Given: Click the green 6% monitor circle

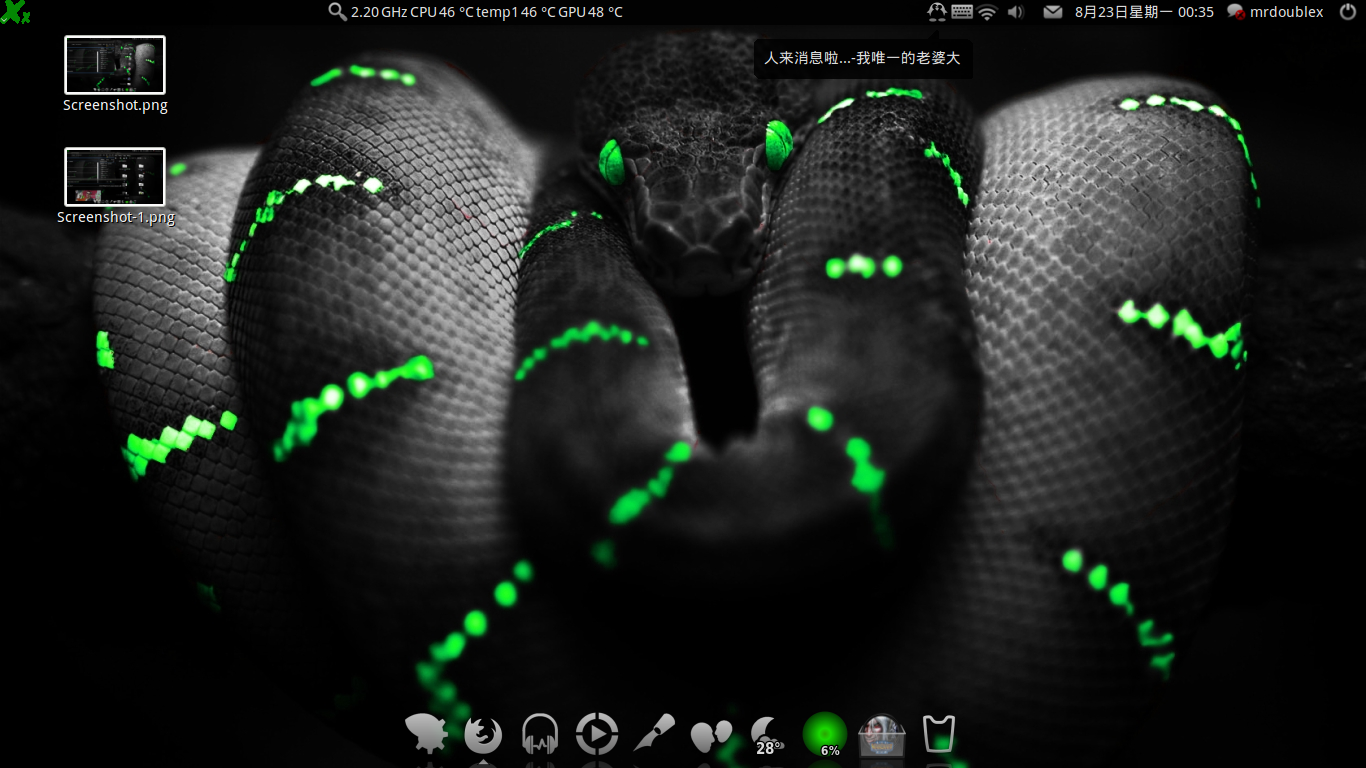Looking at the screenshot, I should point(825,734).
